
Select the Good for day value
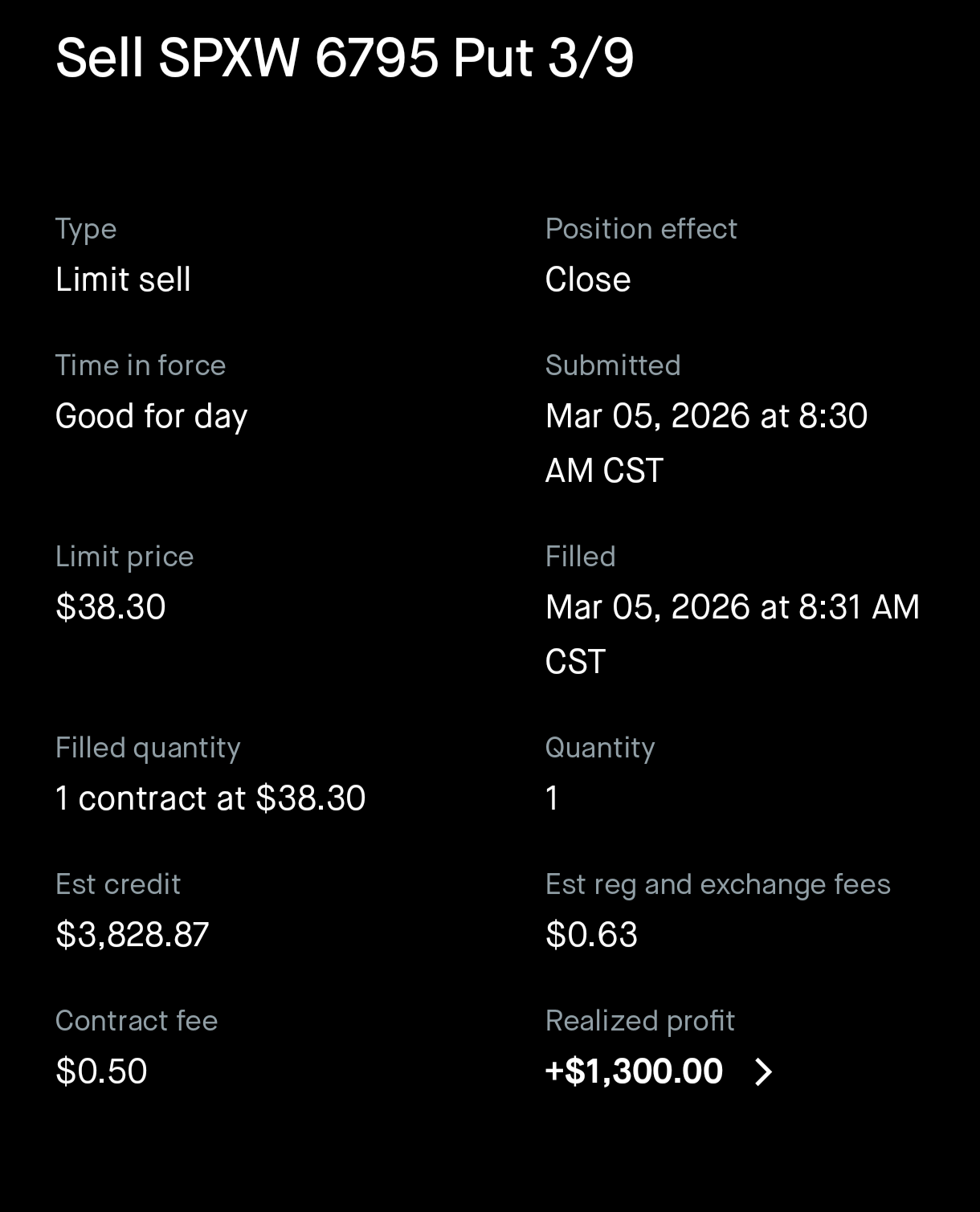point(151,416)
